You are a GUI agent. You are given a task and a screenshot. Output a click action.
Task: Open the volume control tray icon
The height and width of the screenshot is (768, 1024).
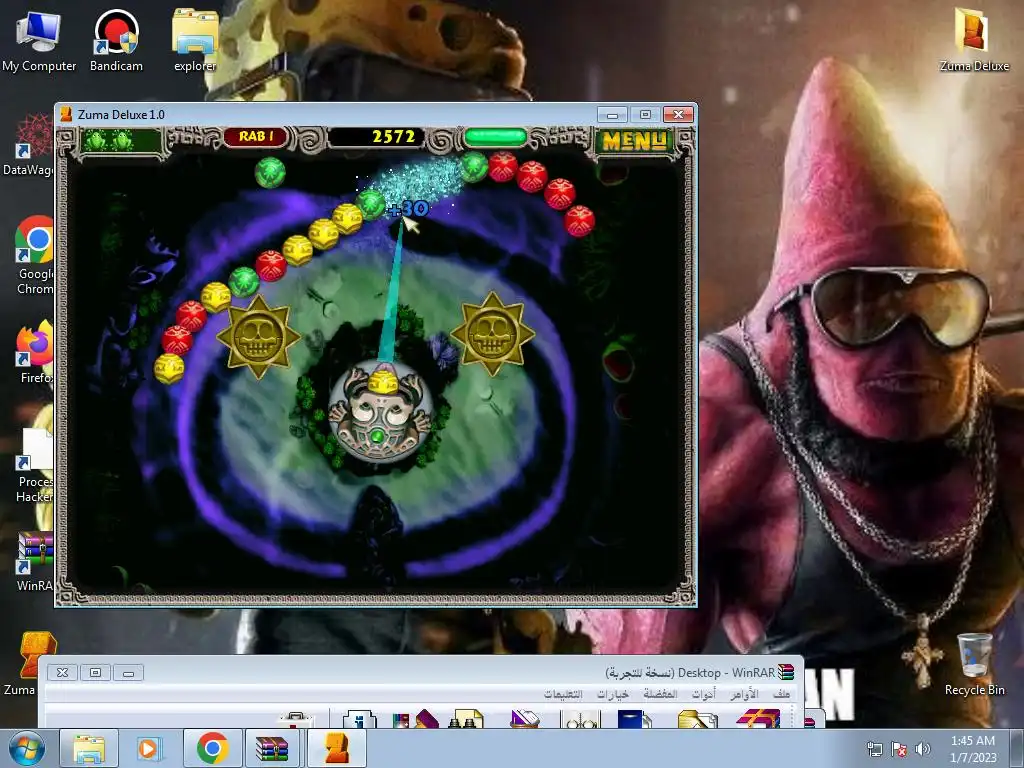click(x=923, y=749)
